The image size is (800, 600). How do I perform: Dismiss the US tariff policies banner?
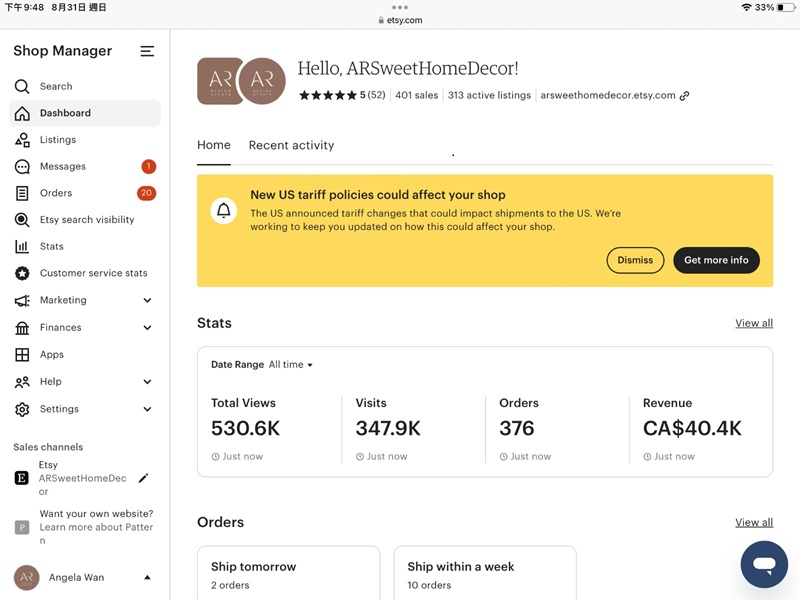[635, 260]
